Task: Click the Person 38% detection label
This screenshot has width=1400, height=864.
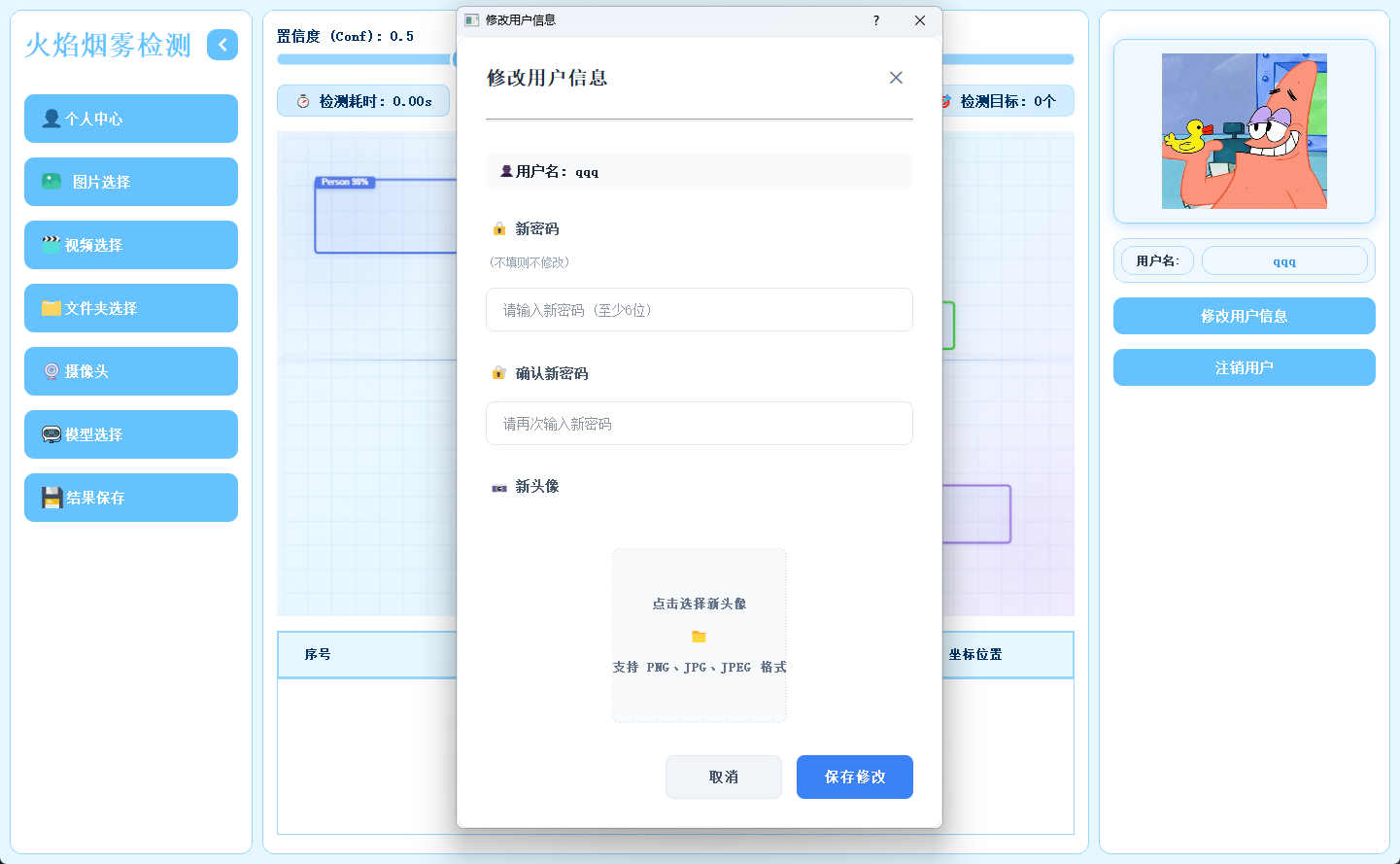Action: (x=345, y=182)
